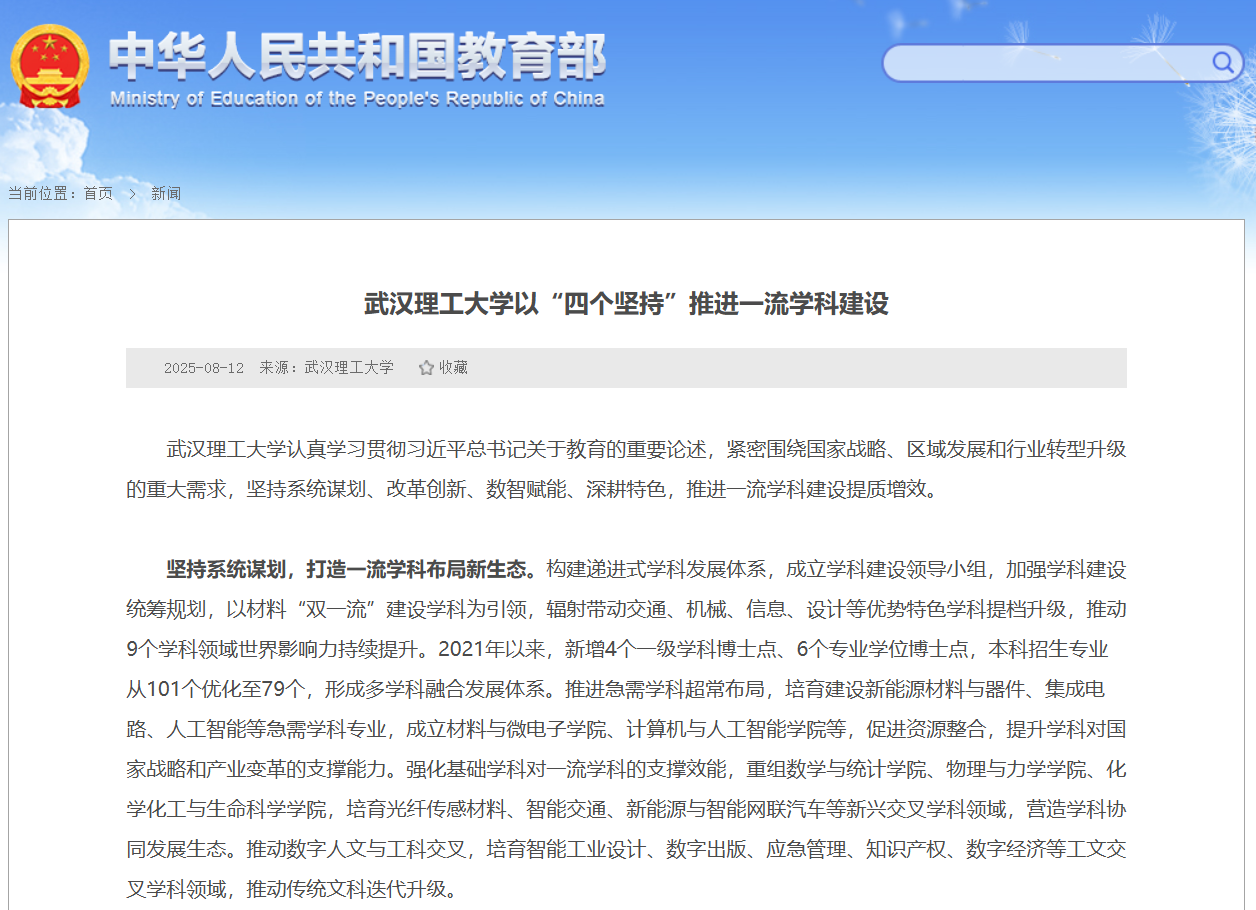
Task: Click the line starting 统筹规划，以材料“双一流”
Action: [626, 610]
